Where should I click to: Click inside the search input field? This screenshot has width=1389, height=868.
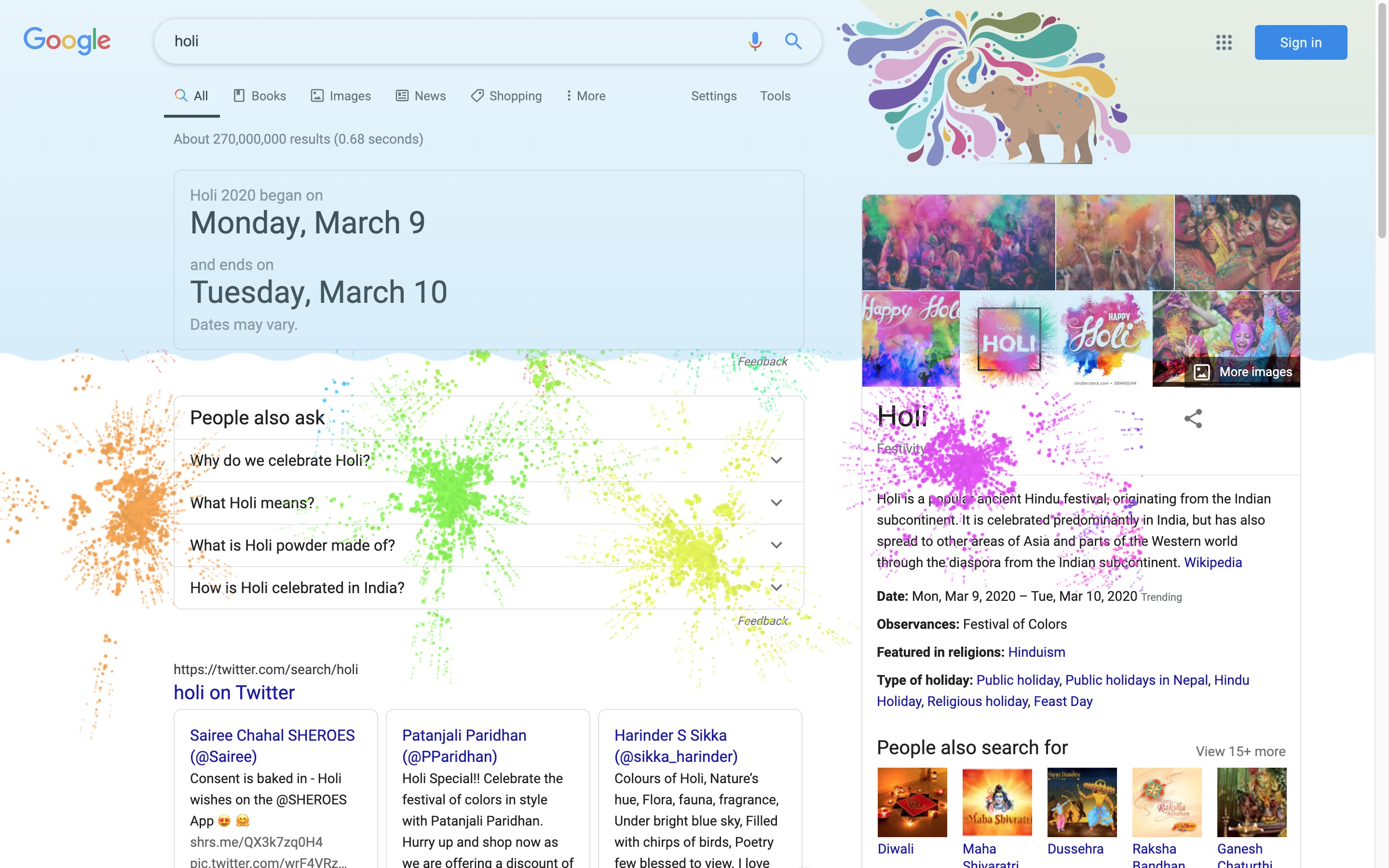[402, 41]
